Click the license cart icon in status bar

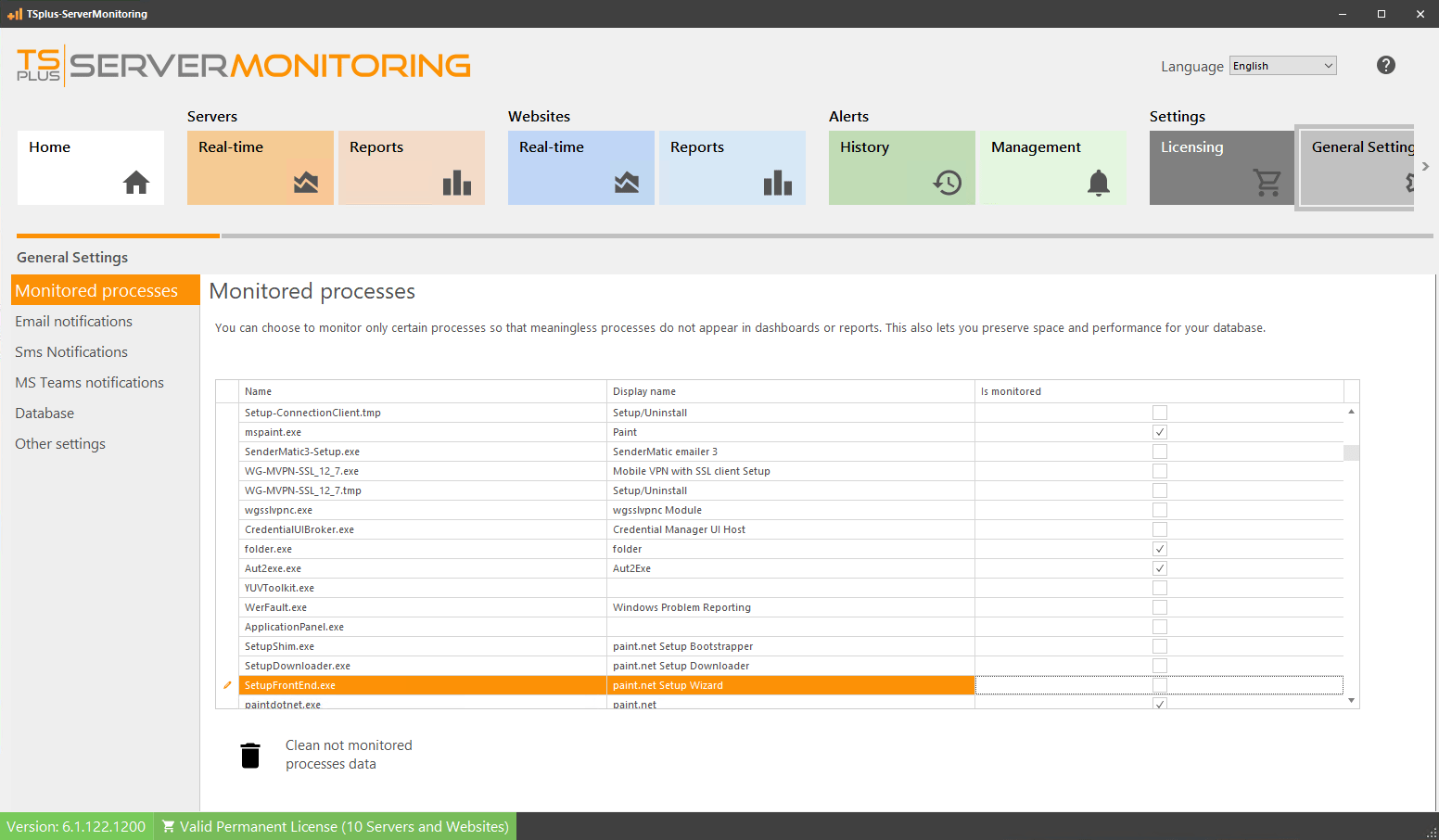[168, 826]
